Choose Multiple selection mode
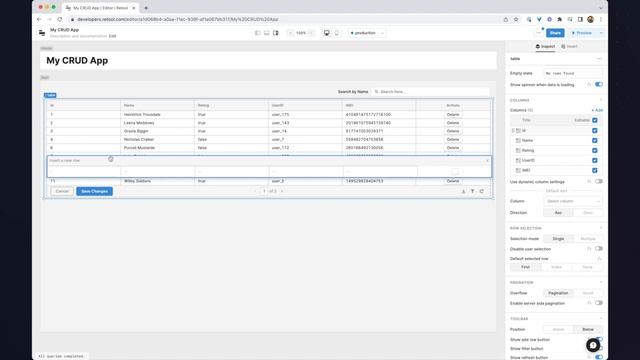Image resolution: width=640 pixels, height=360 pixels. [588, 239]
